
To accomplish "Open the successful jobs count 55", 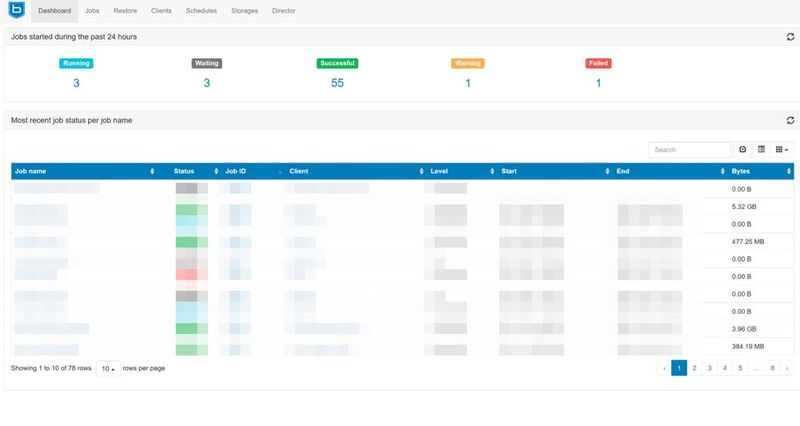I will (x=337, y=83).
